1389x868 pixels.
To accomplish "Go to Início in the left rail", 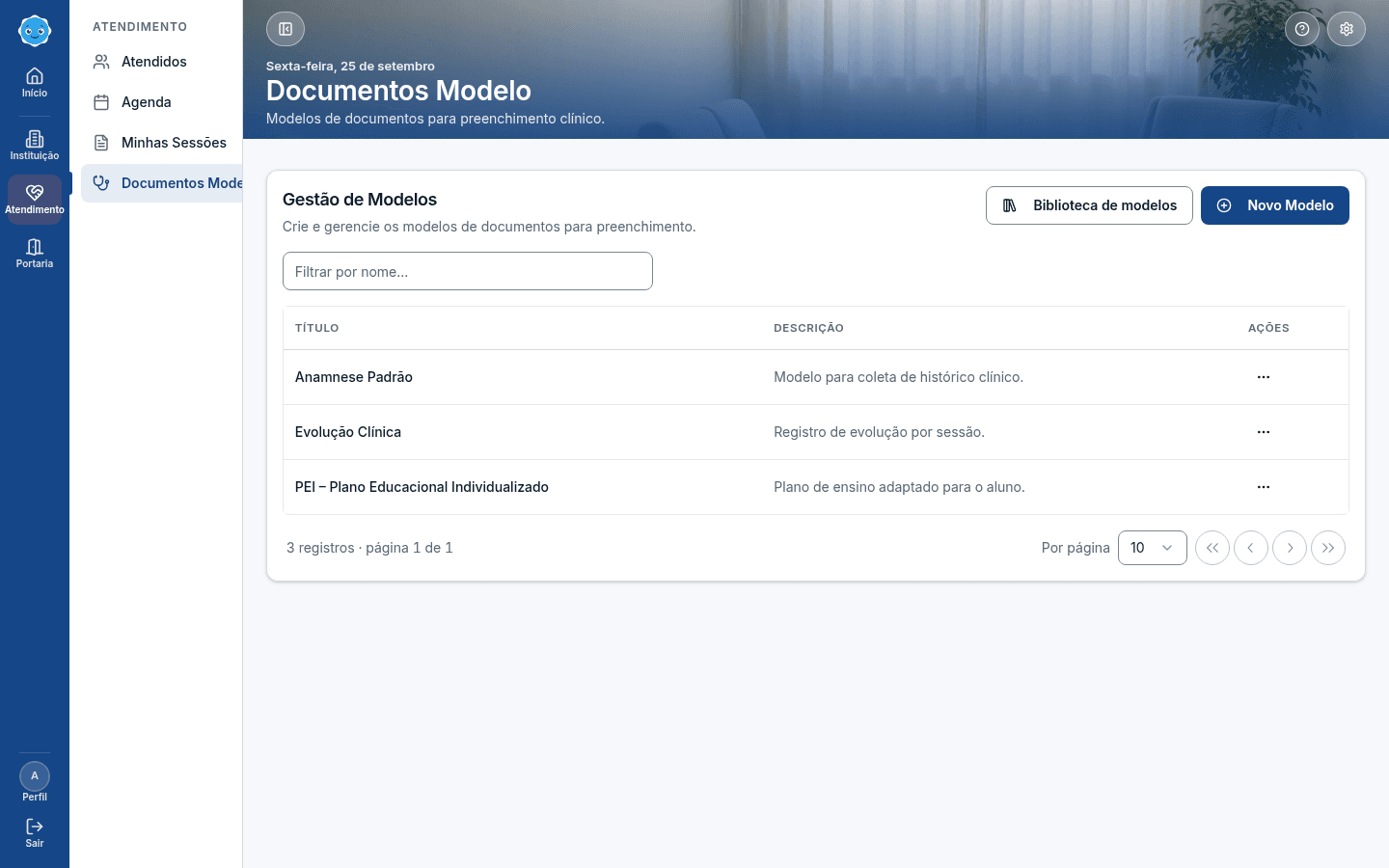I will 35,82.
